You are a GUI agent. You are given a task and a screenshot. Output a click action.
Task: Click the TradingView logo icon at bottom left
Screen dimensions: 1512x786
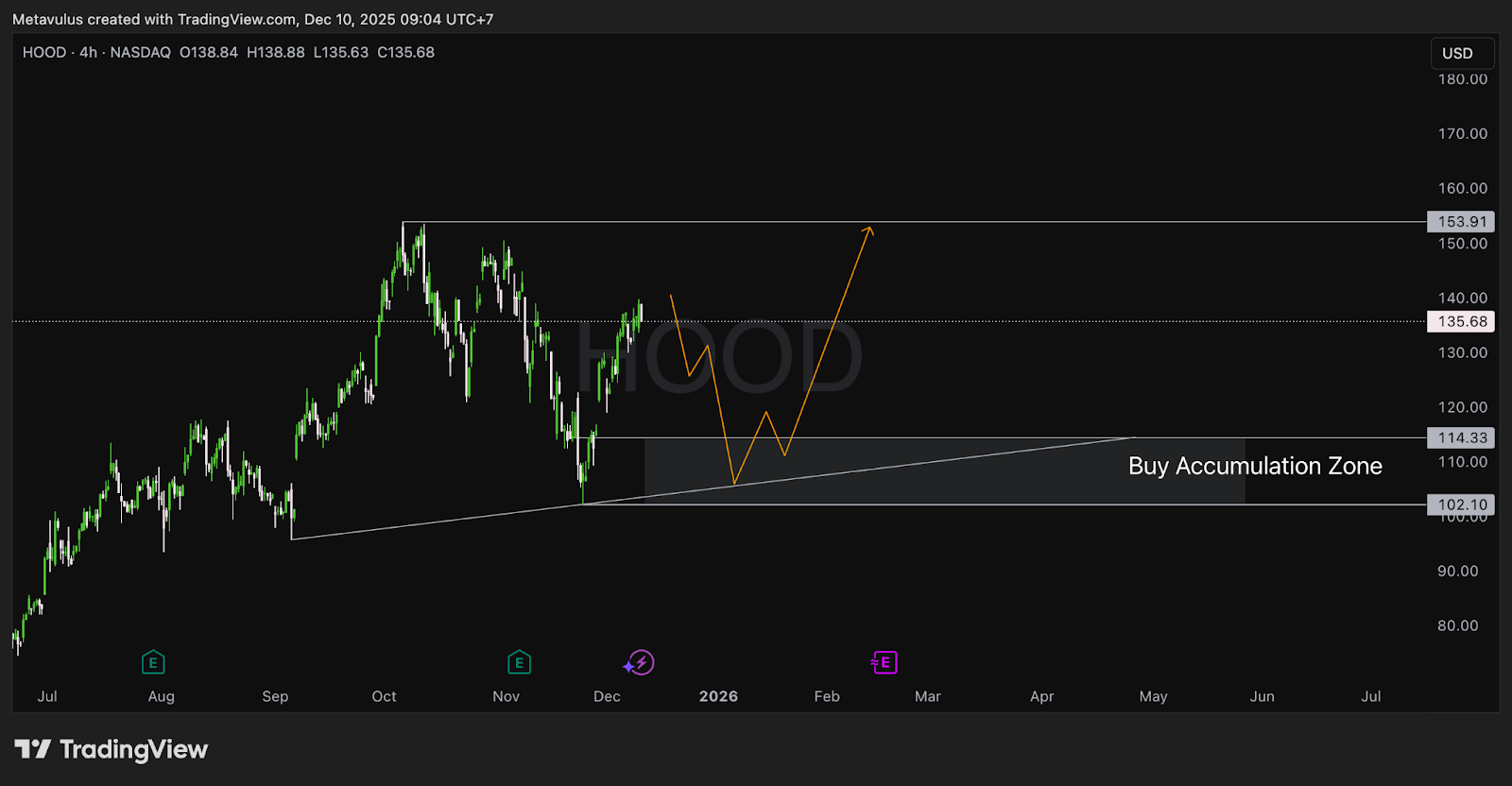click(32, 750)
